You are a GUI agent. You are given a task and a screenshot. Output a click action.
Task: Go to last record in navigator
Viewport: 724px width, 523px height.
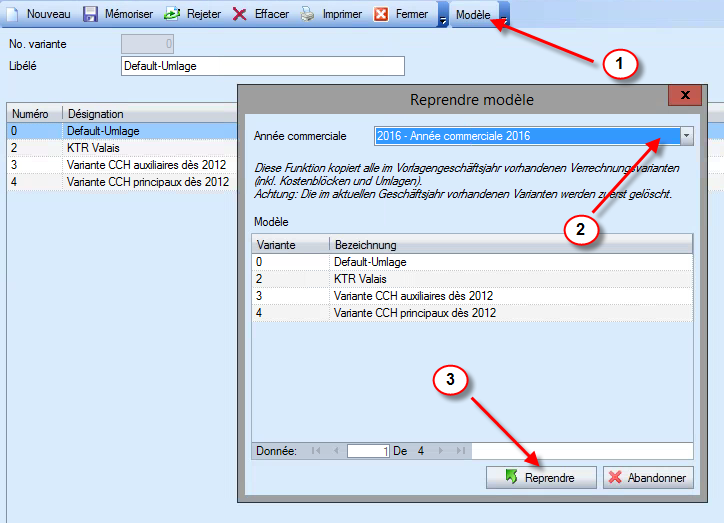(461, 451)
